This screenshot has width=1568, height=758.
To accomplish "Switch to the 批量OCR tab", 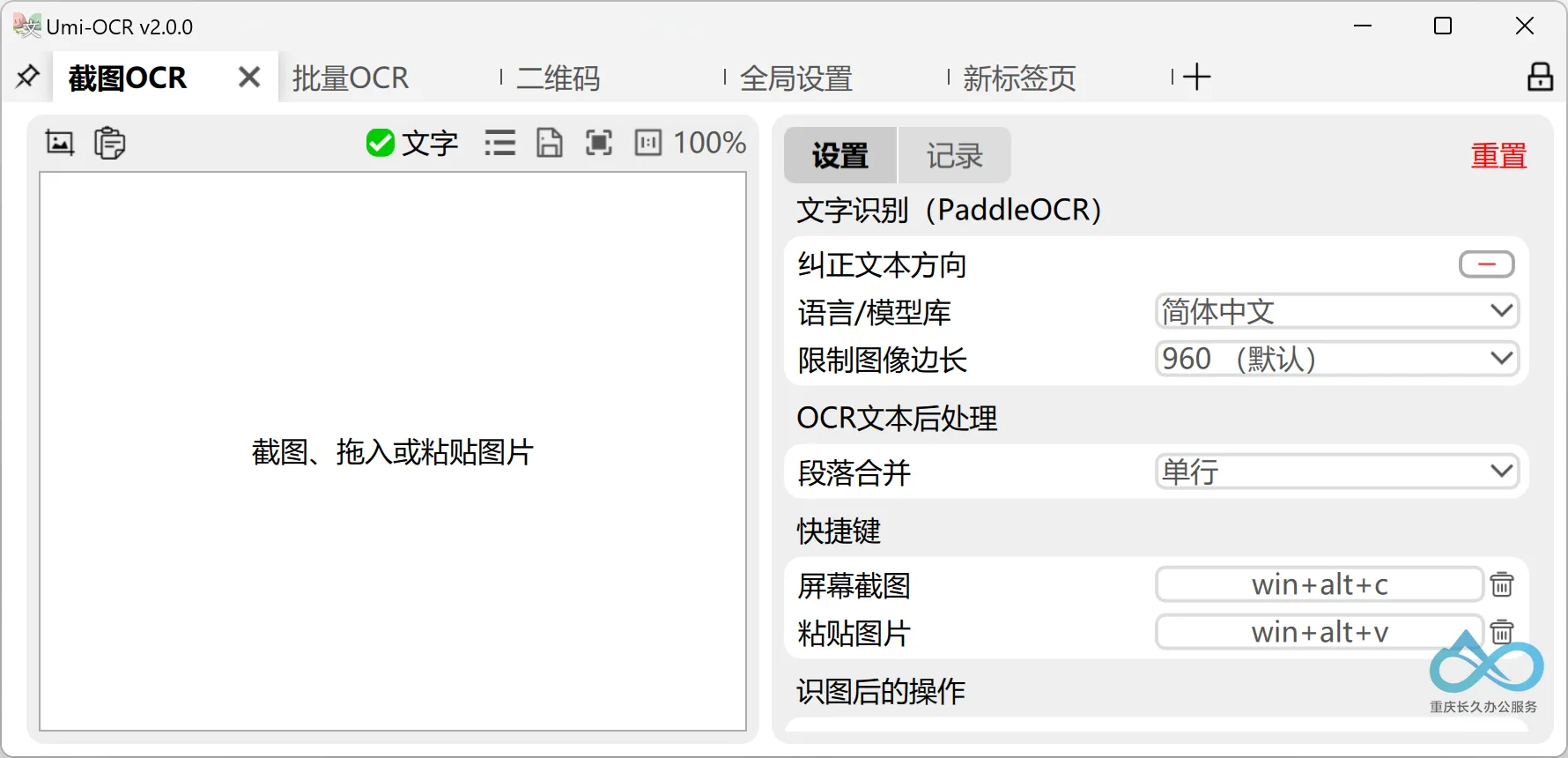I will pos(351,78).
